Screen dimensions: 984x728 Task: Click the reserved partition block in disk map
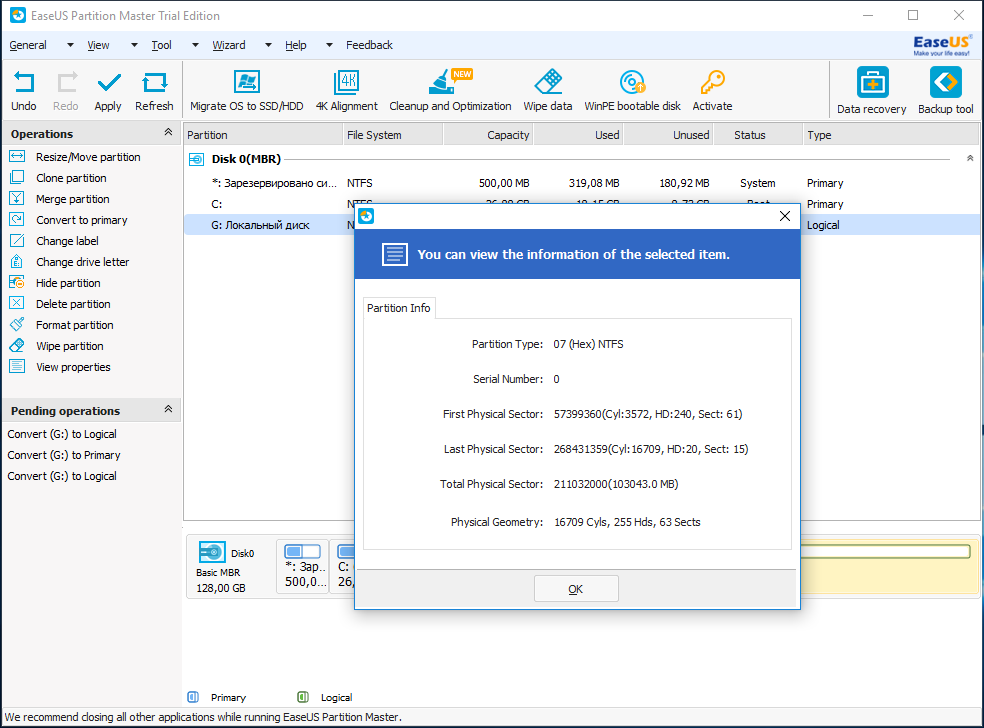point(302,567)
